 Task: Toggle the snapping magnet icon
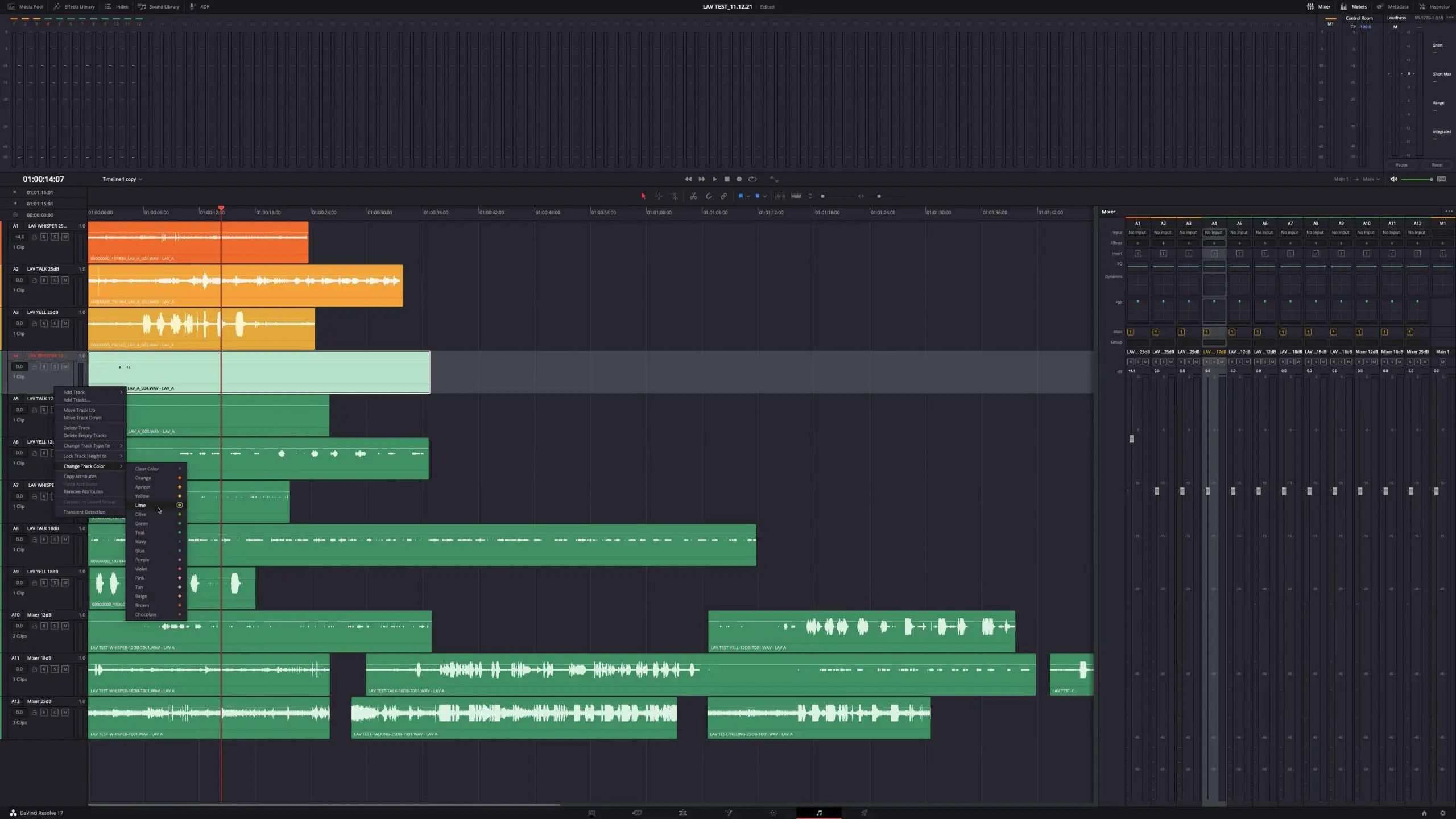pos(709,196)
